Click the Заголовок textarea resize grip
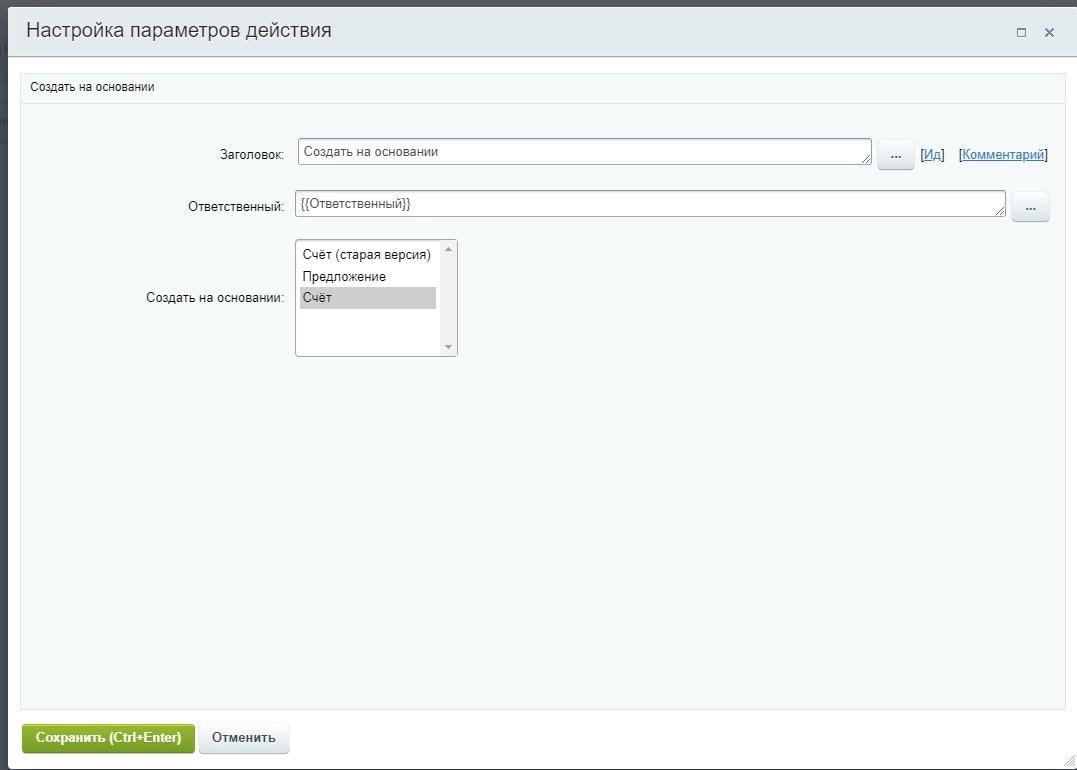This screenshot has width=1077, height=770. click(x=866, y=159)
